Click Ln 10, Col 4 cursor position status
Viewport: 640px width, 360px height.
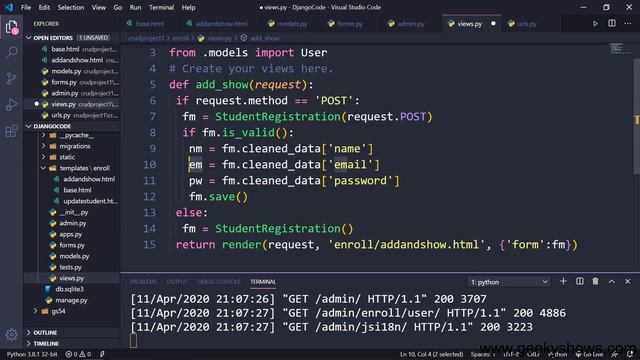(431, 354)
